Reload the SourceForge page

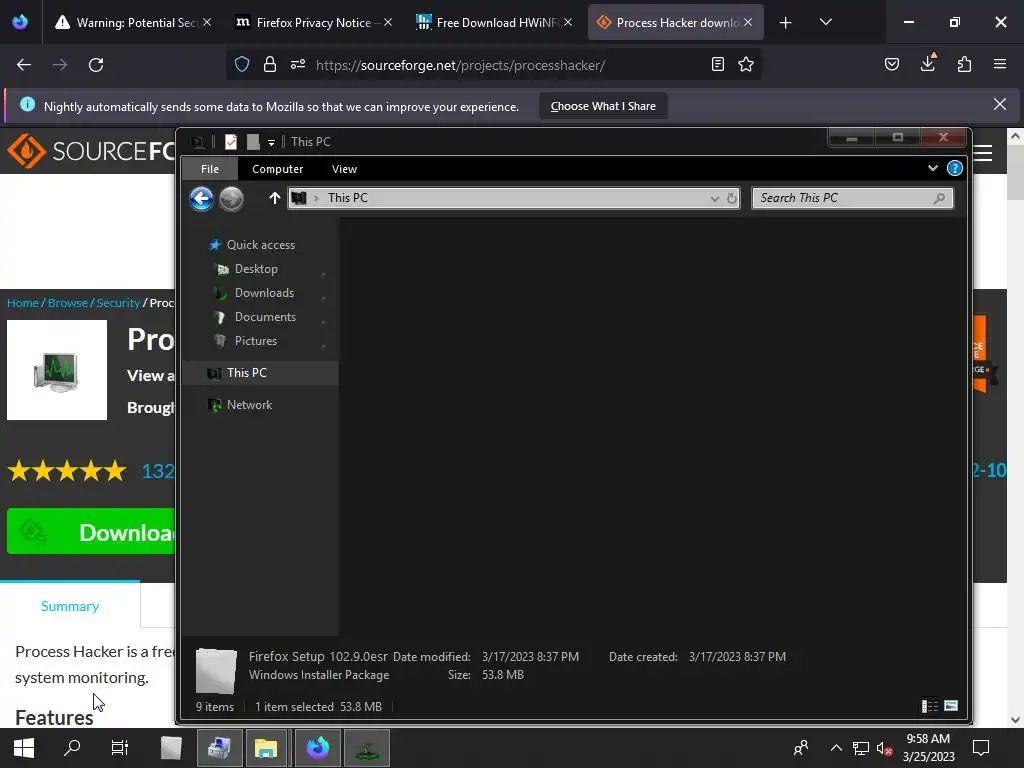[96, 65]
